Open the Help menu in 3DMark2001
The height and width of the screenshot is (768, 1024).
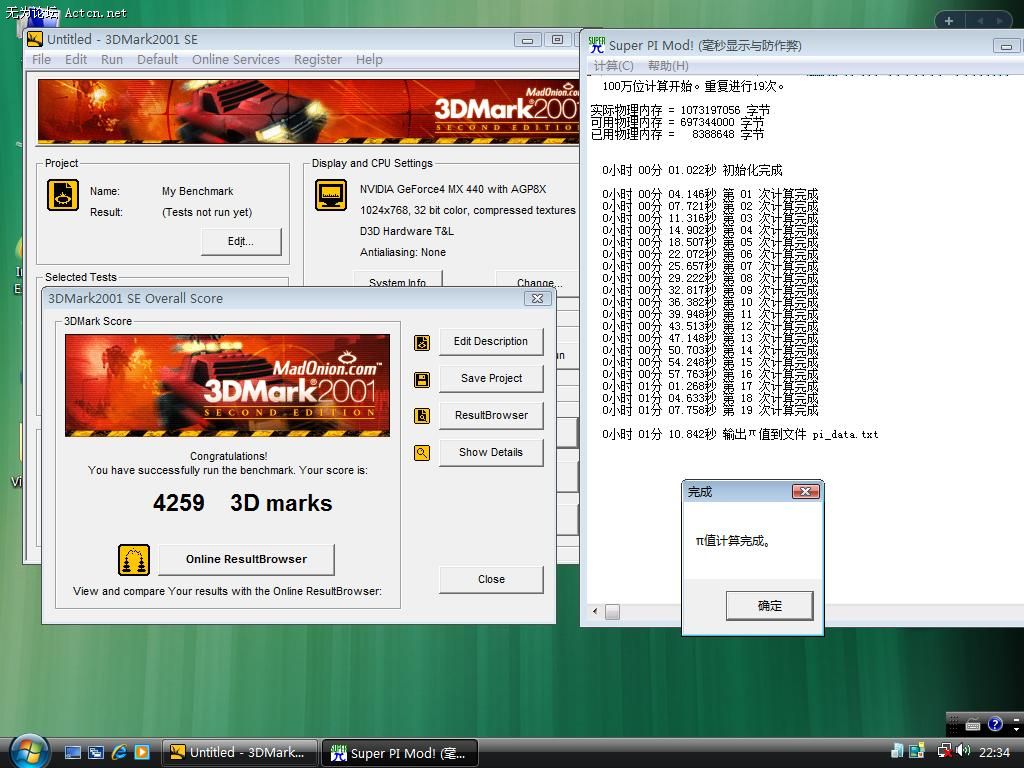pos(369,59)
